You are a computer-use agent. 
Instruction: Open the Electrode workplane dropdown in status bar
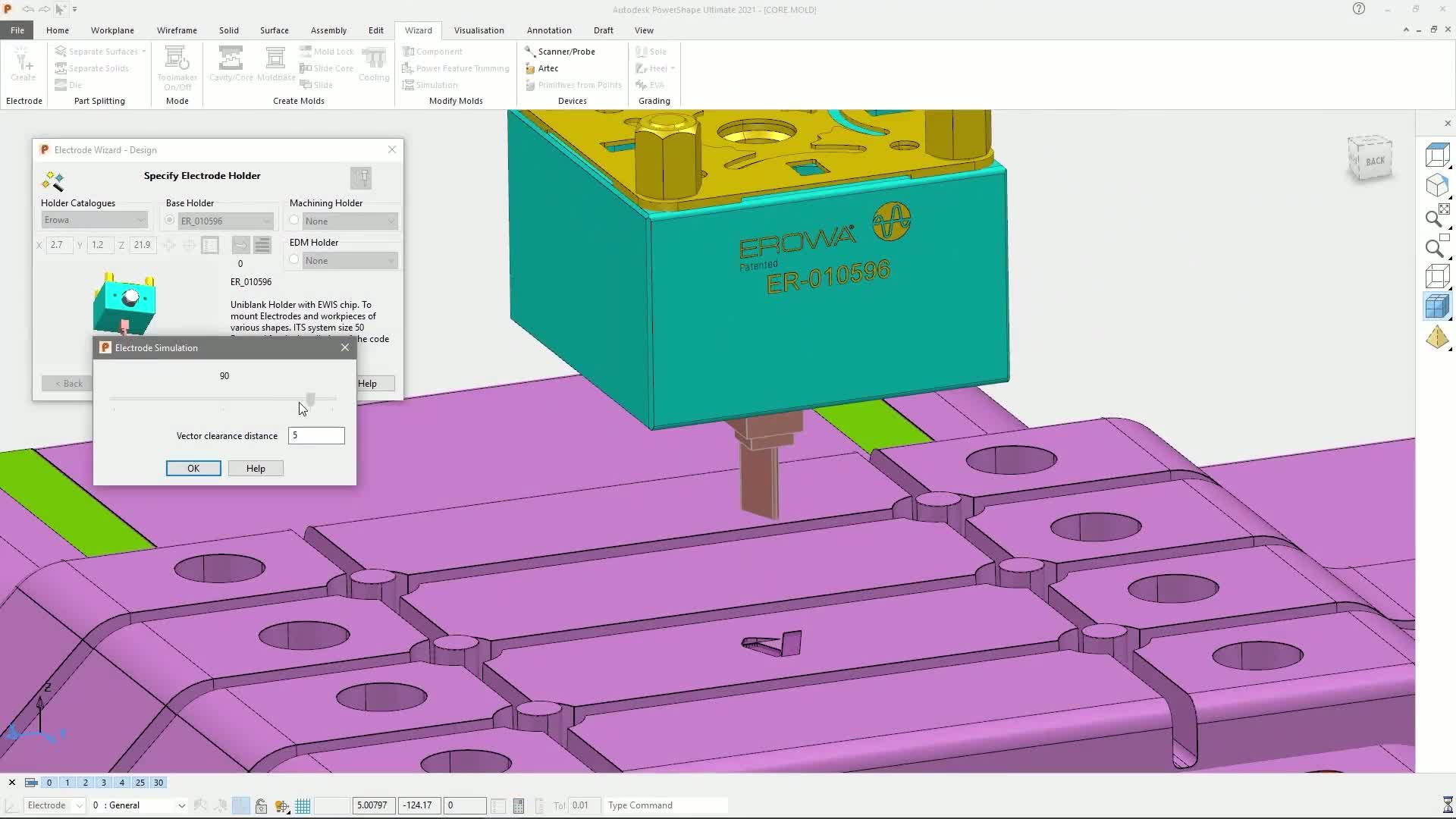[54, 805]
